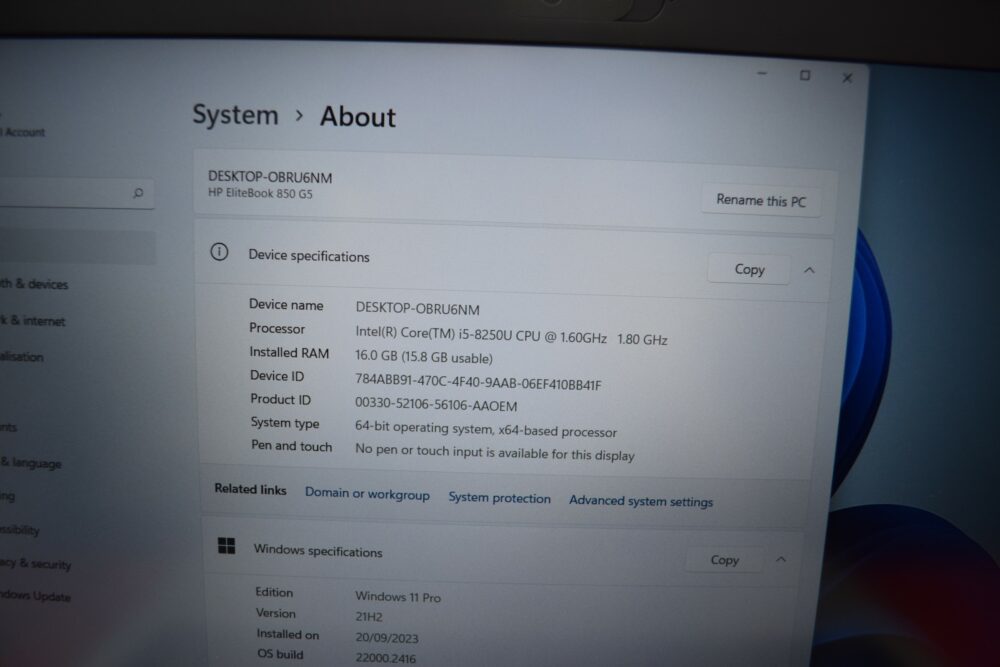
Task: Click the Pen and touch label
Action: (291, 446)
